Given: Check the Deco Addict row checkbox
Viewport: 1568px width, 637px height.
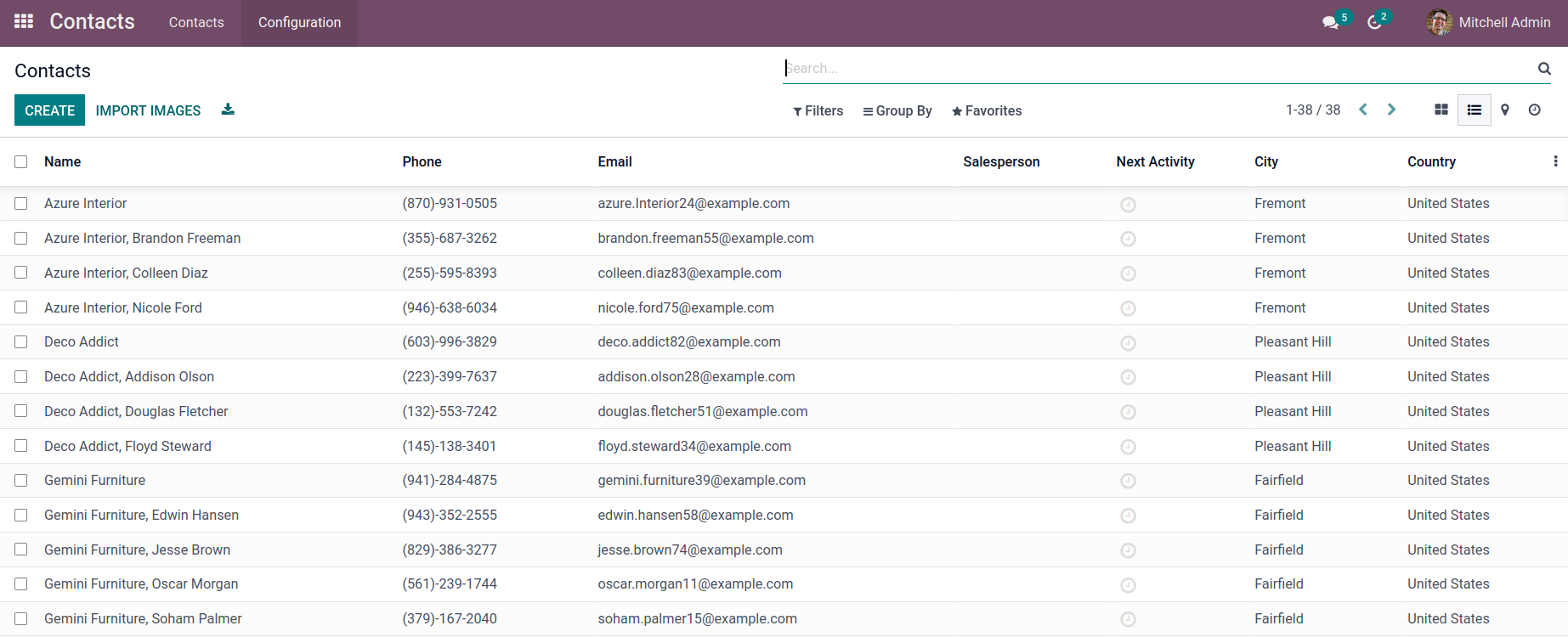Looking at the screenshot, I should pyautogui.click(x=21, y=342).
